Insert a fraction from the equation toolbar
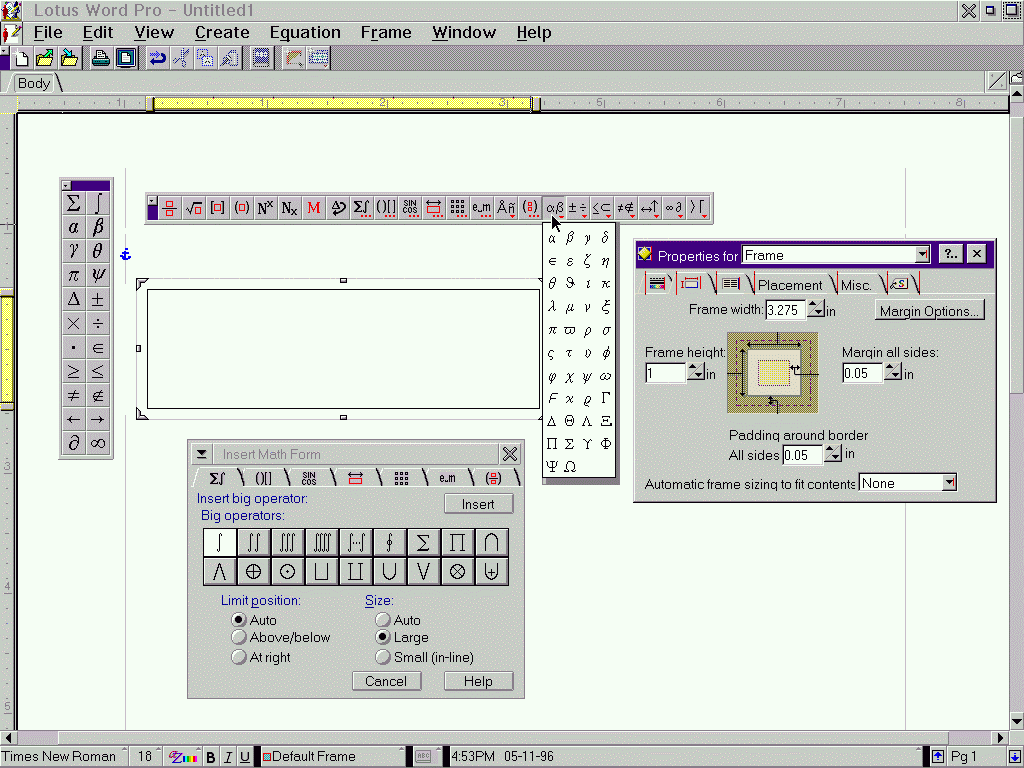The height and width of the screenshot is (768, 1024). (170, 208)
